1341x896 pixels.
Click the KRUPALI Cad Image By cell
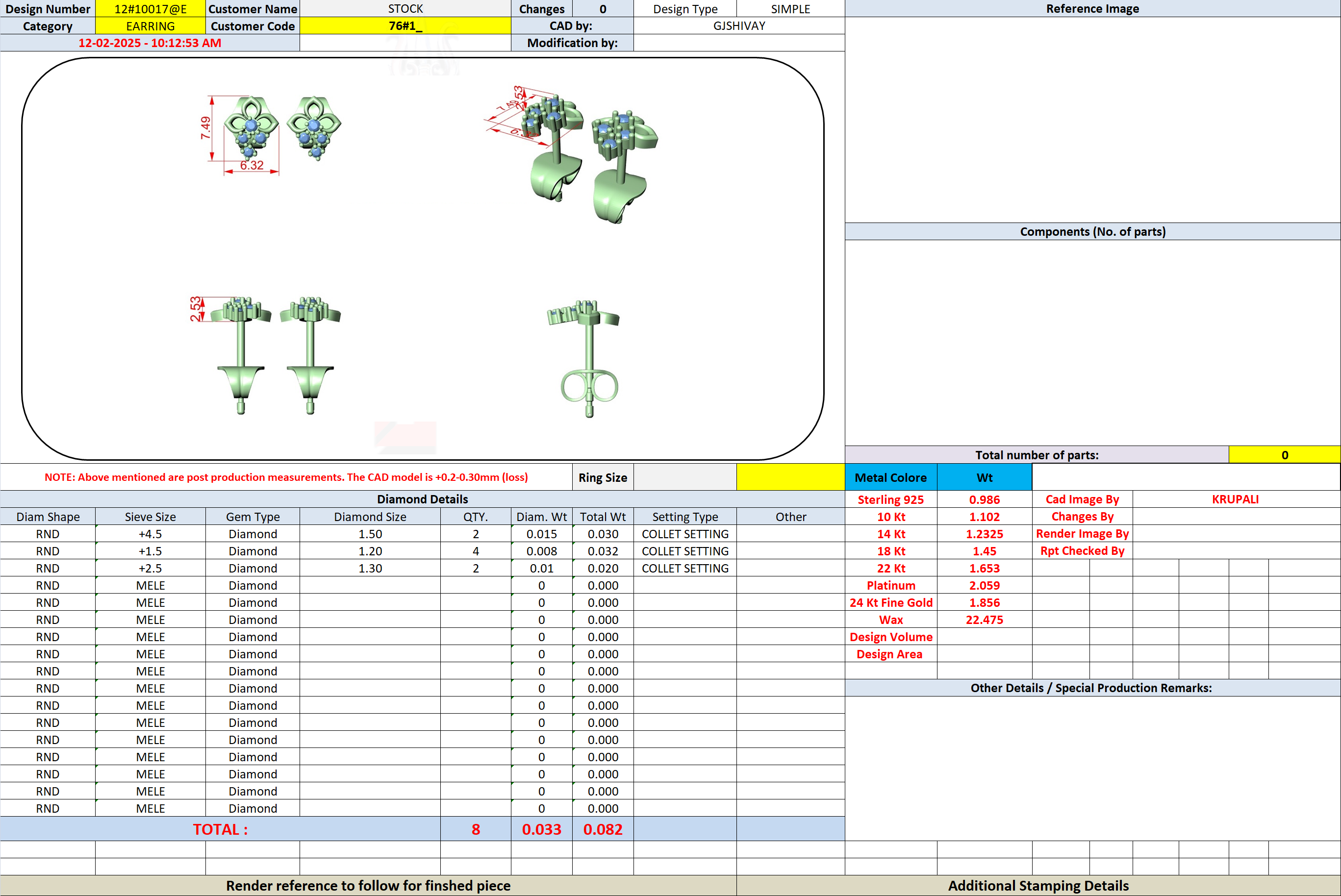(1236, 499)
